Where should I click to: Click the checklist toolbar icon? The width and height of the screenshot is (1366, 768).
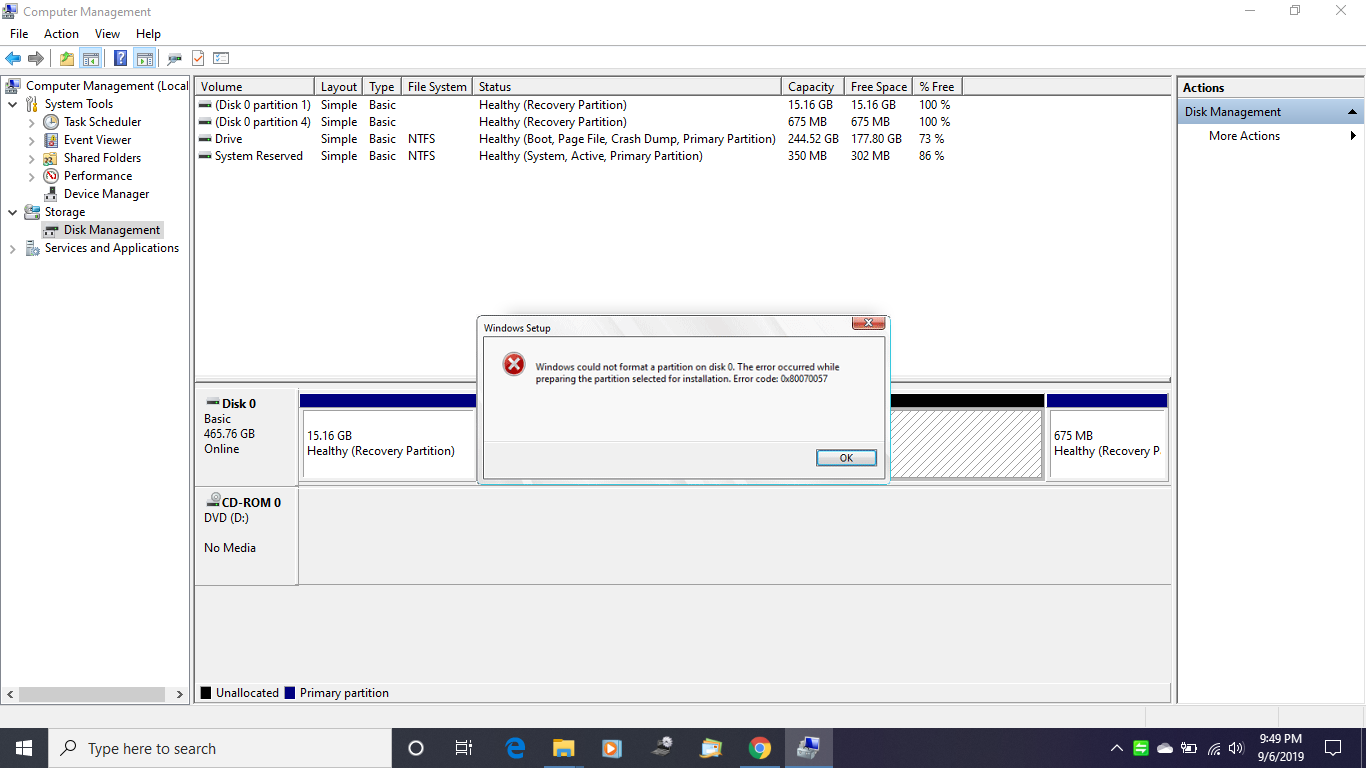221,57
